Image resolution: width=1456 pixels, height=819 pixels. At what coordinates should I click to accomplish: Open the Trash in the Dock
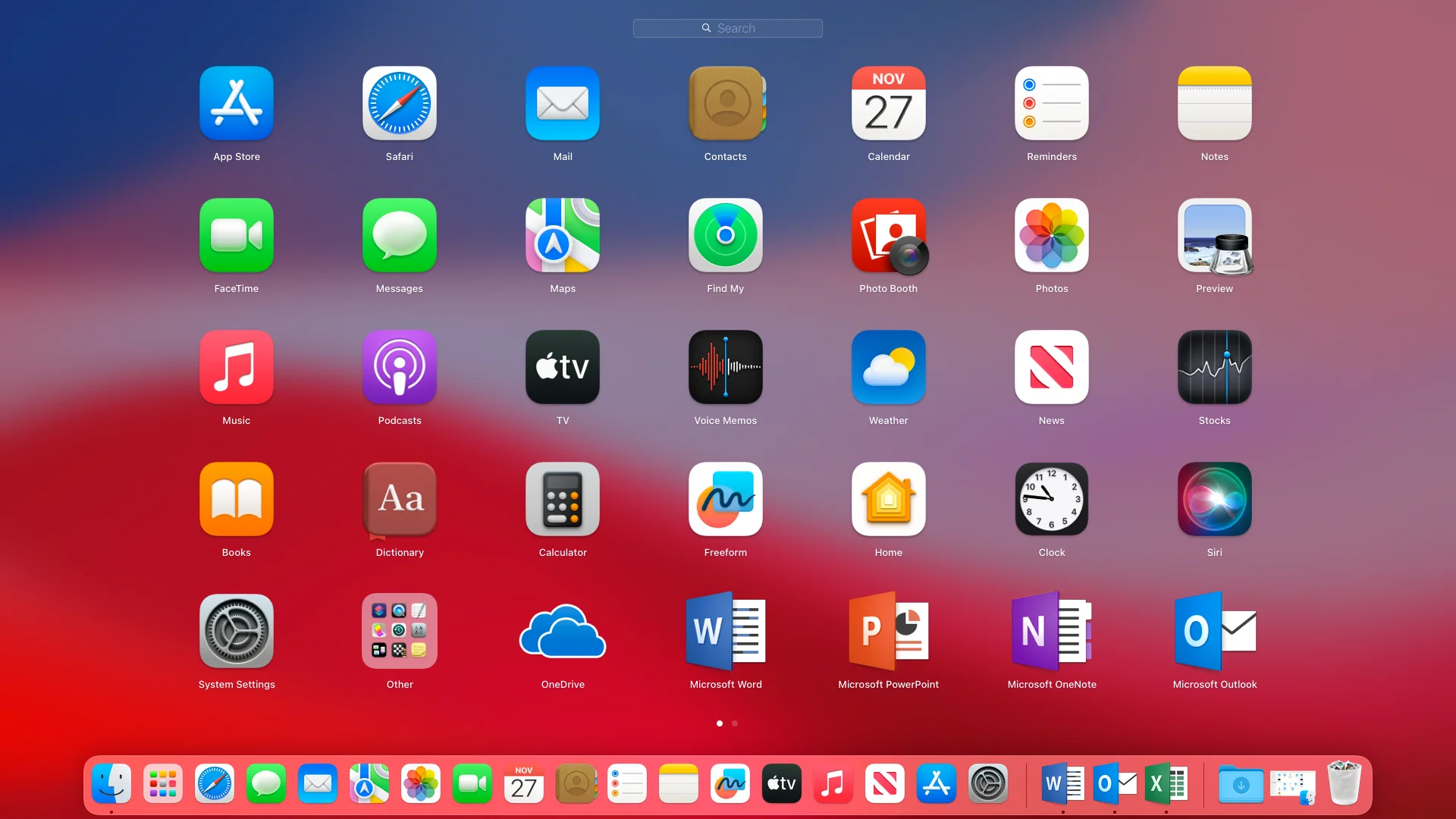1345,783
